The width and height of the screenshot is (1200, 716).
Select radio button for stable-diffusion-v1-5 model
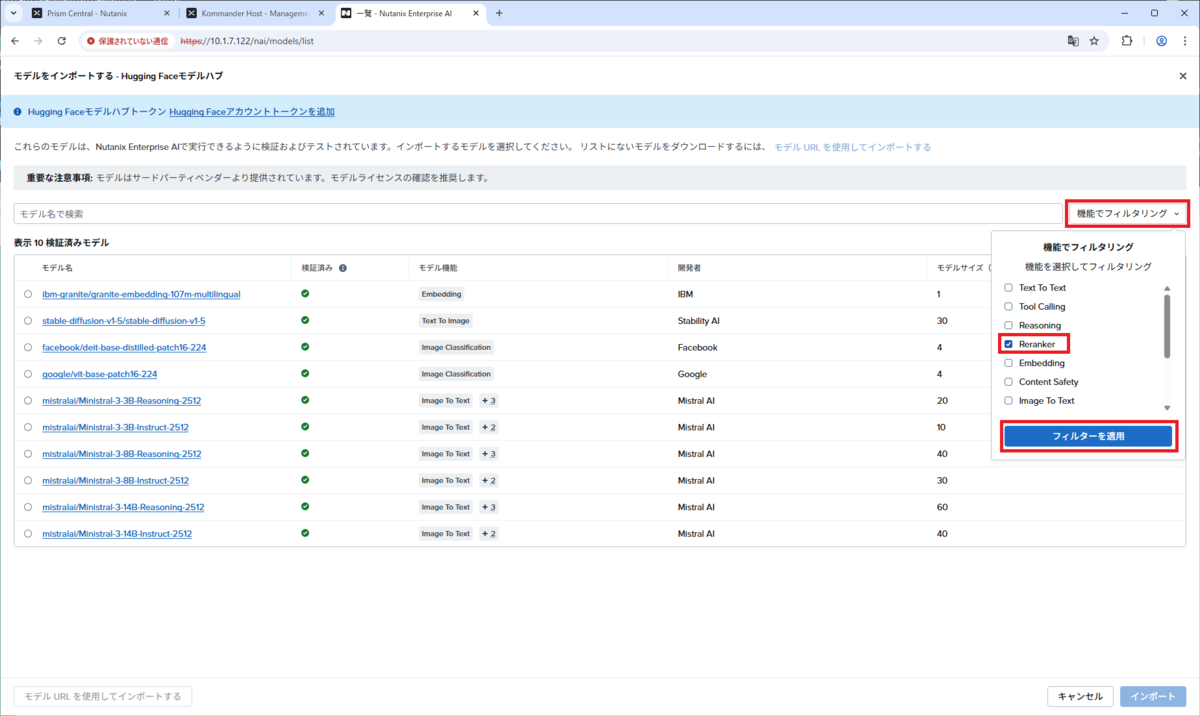(x=28, y=321)
